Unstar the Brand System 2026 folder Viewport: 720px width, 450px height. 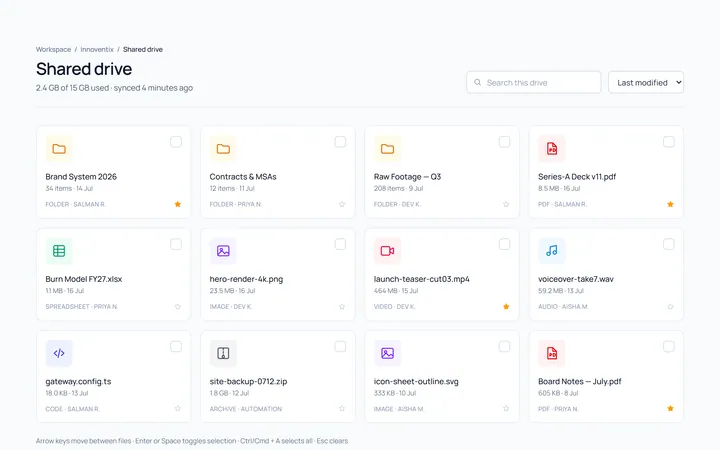(178, 204)
